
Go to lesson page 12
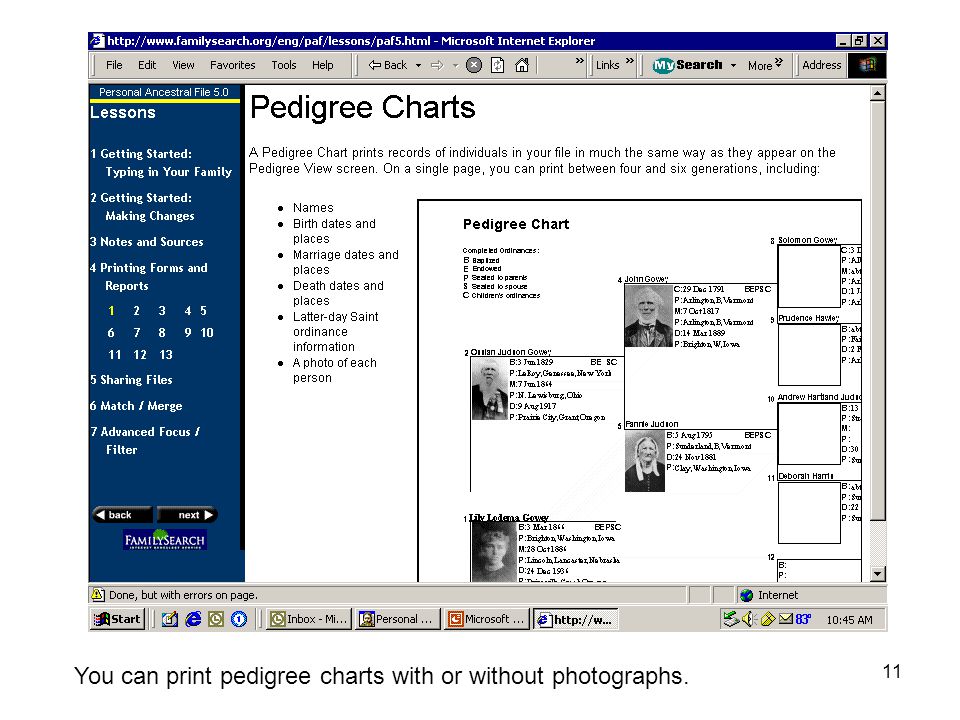tap(140, 355)
